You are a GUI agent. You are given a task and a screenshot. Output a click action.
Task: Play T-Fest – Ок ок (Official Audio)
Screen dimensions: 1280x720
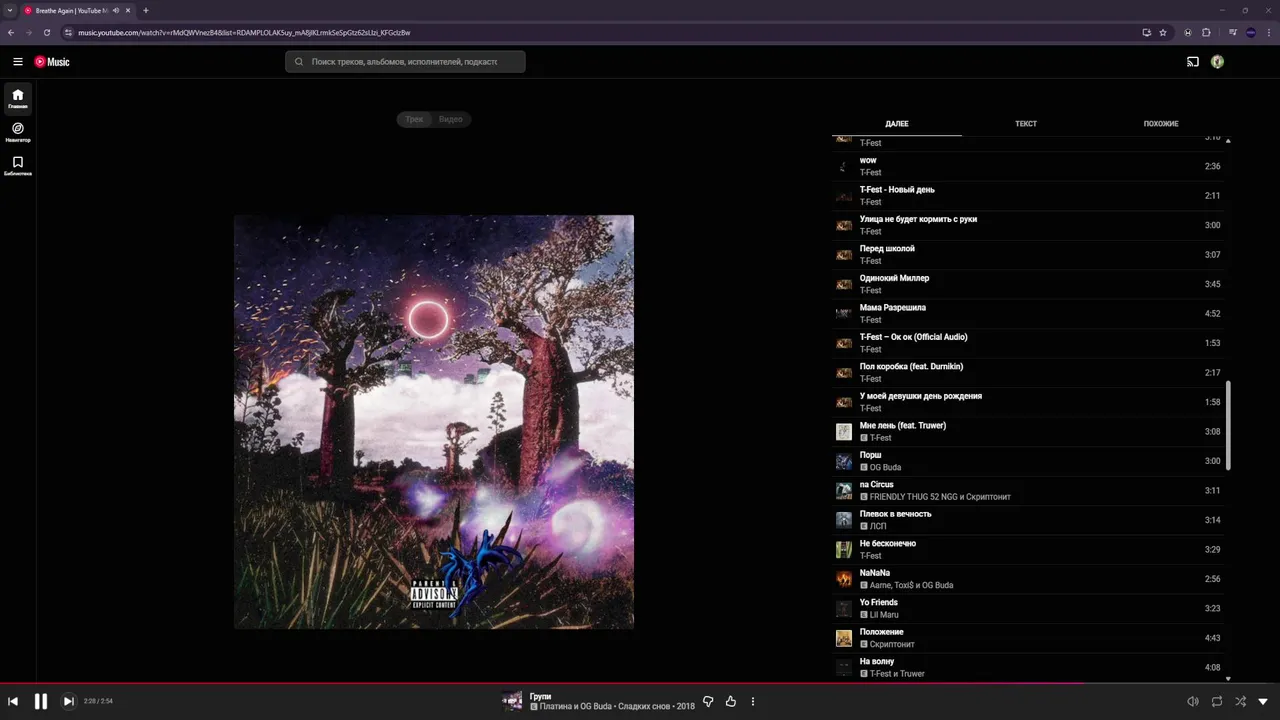pos(1028,343)
